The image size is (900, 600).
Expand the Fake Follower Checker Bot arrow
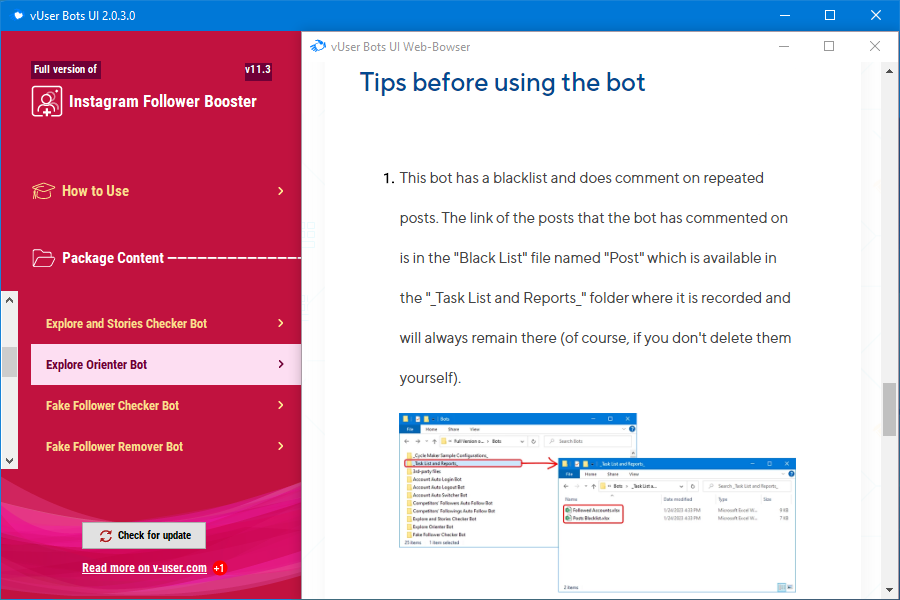[x=281, y=405]
